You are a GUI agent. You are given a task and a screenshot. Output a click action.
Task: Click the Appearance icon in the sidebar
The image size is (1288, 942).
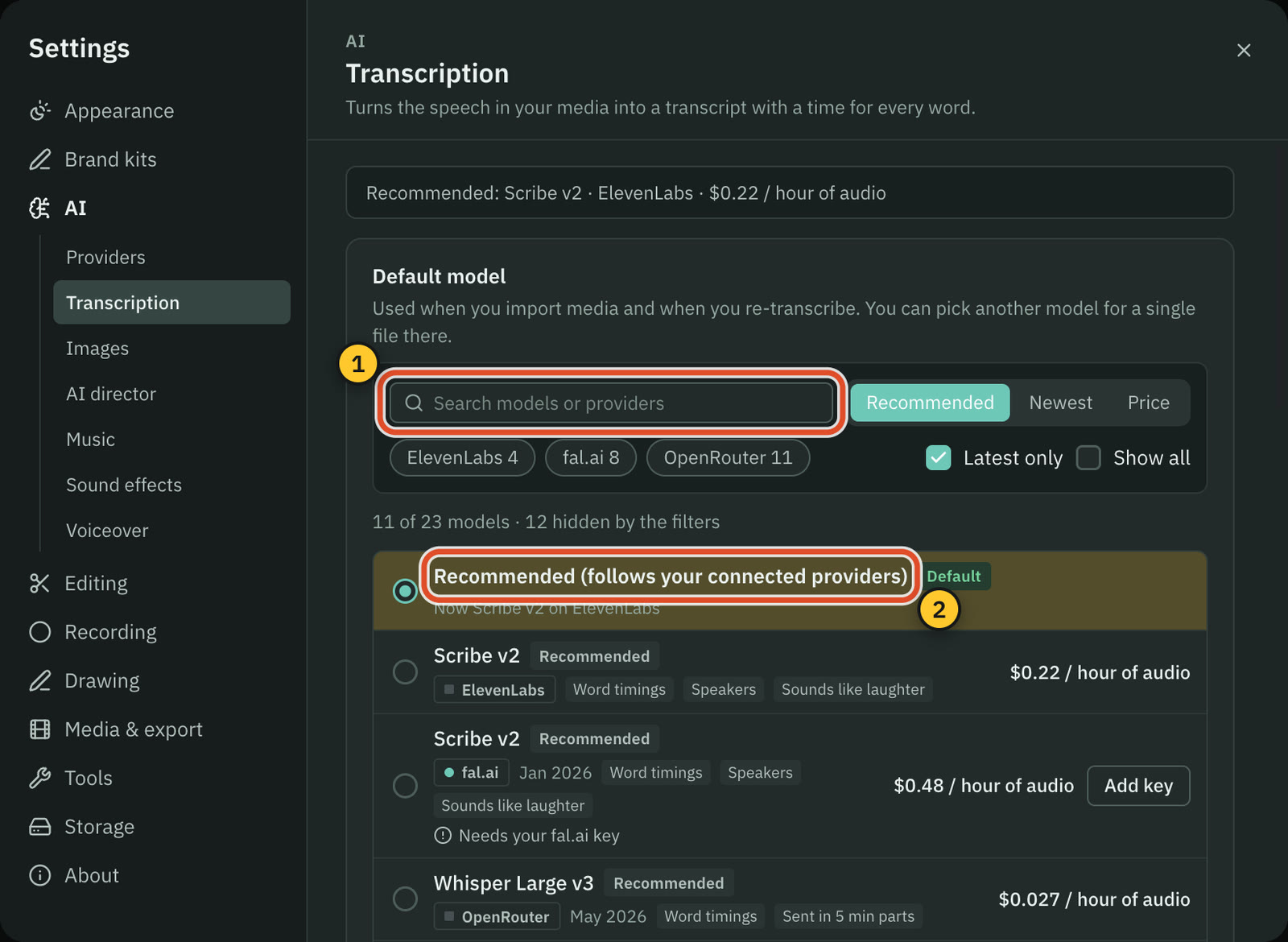click(x=39, y=110)
